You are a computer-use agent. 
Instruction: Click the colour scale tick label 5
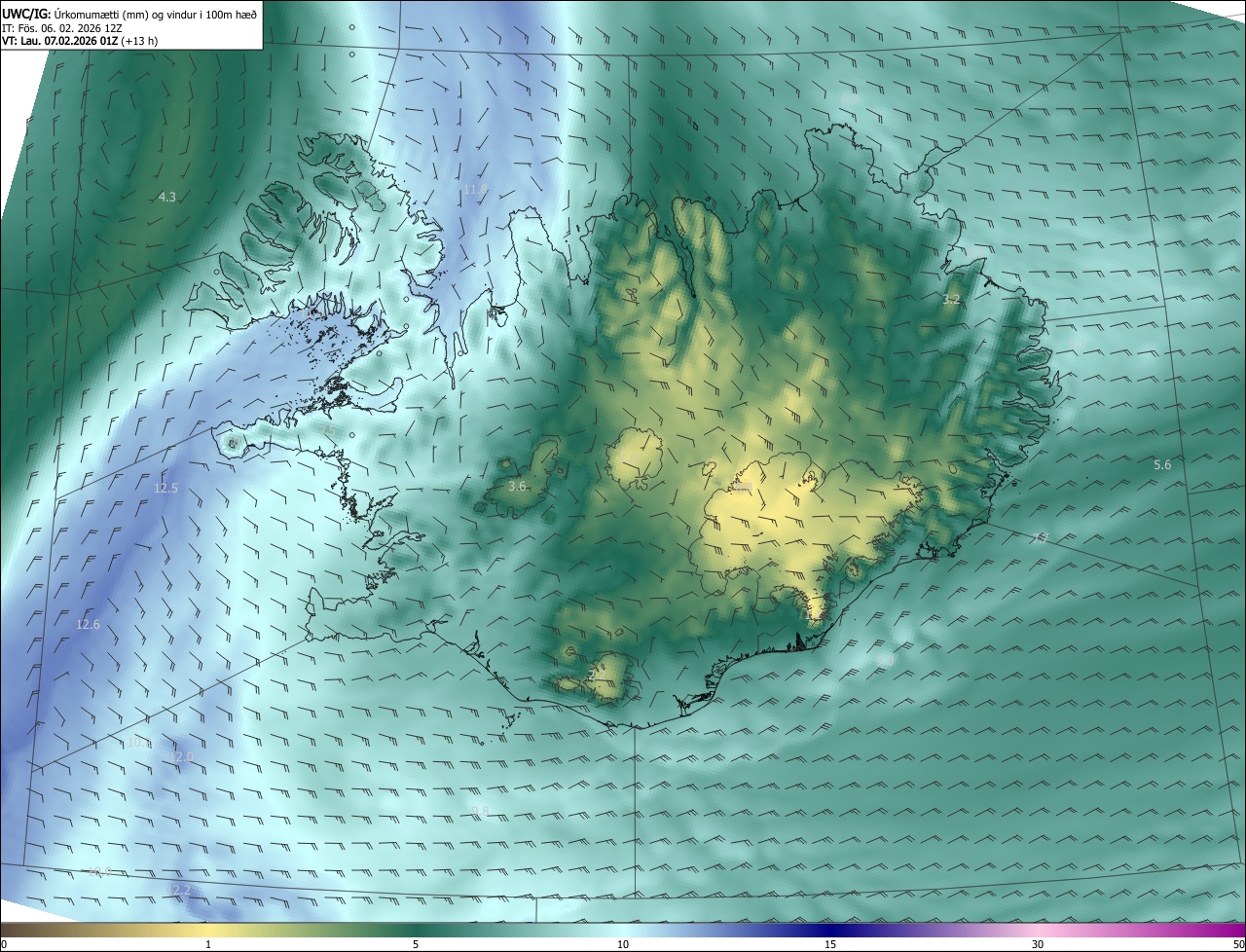point(416,944)
